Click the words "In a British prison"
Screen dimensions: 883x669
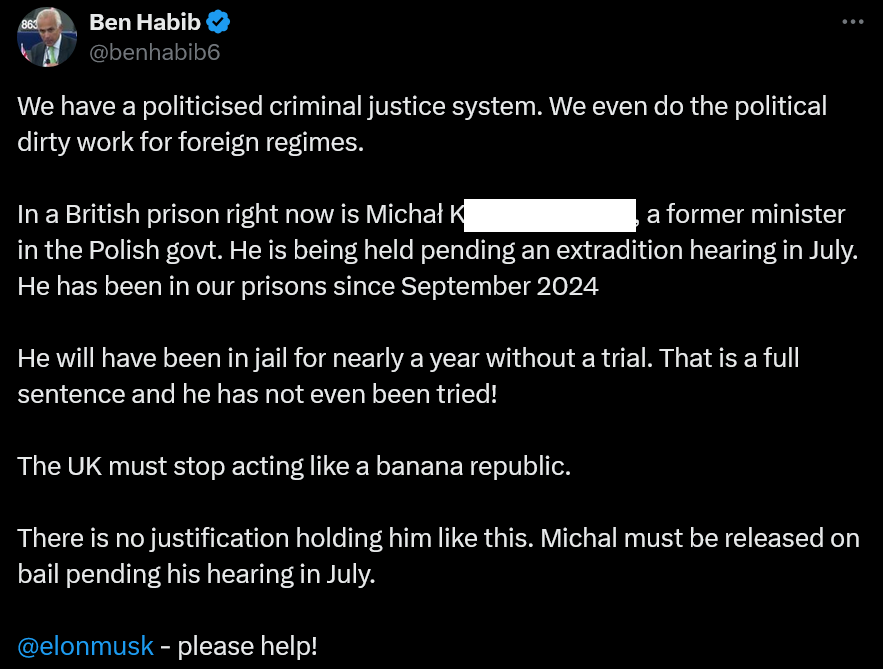click(116, 214)
